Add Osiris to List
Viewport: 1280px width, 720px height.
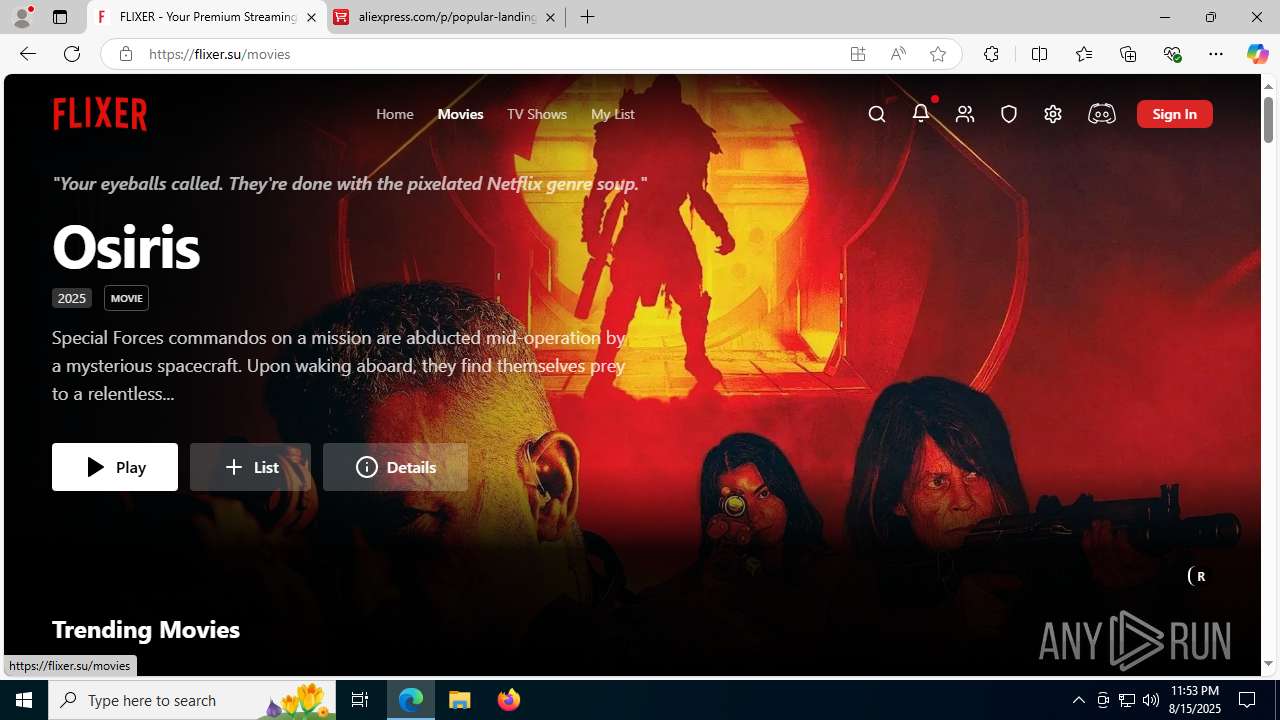coord(250,467)
